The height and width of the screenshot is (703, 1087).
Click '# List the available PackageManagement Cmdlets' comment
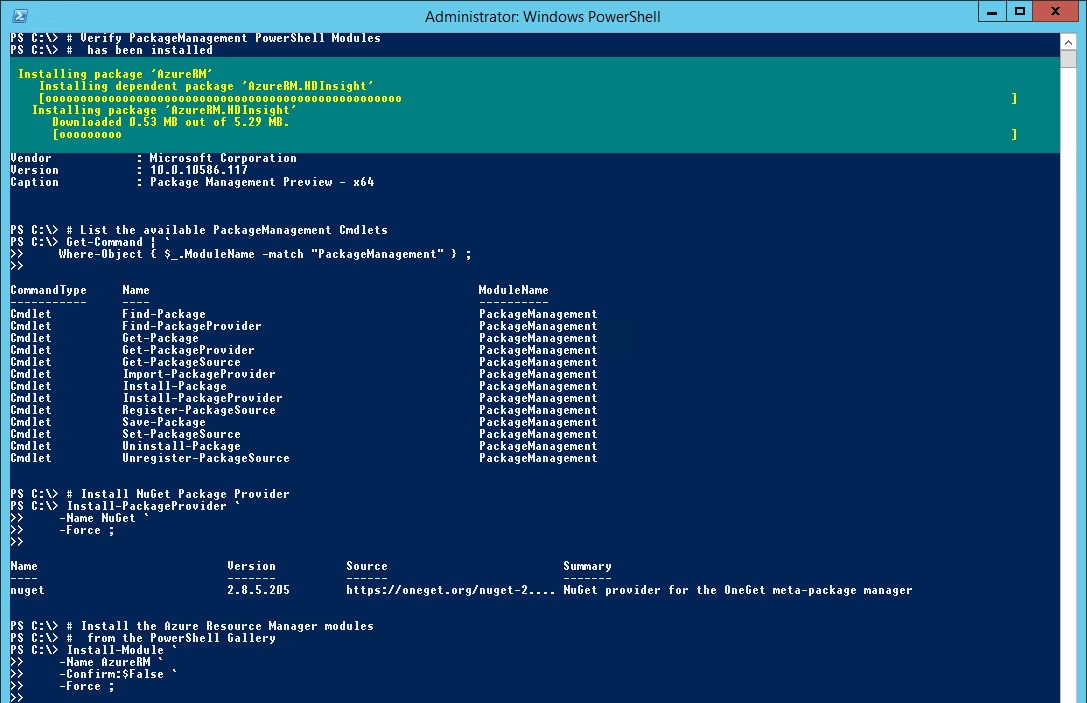point(227,230)
